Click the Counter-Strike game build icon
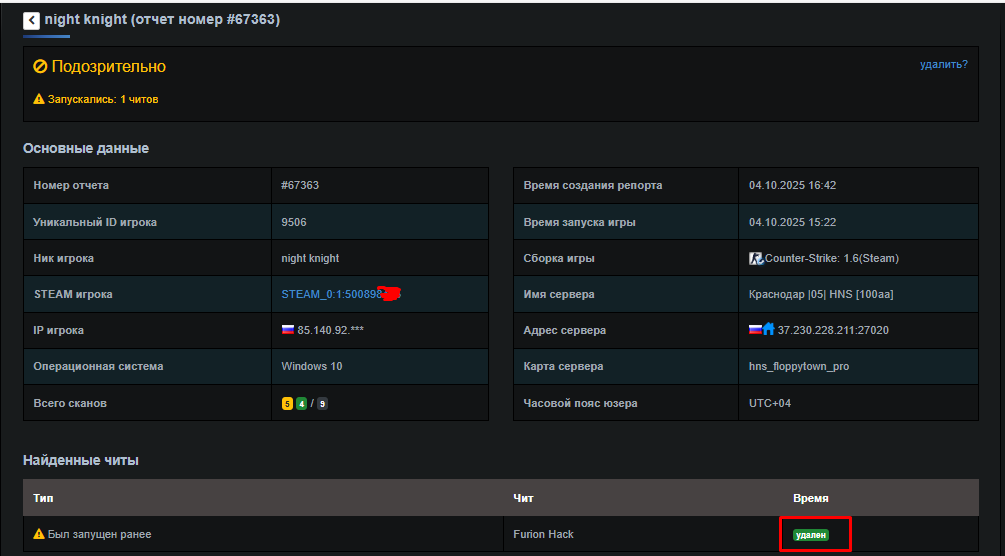Image resolution: width=1005 pixels, height=556 pixels. coord(756,258)
